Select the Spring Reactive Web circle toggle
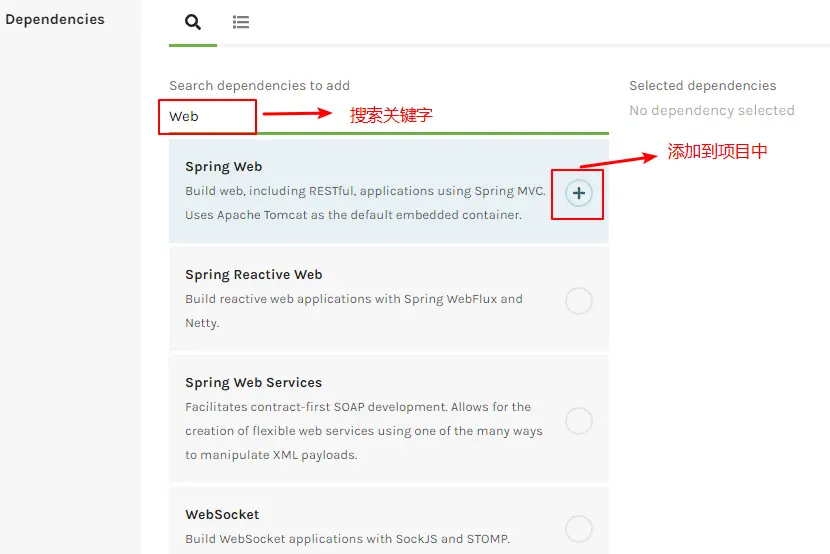Image resolution: width=830 pixels, height=554 pixels. (579, 301)
